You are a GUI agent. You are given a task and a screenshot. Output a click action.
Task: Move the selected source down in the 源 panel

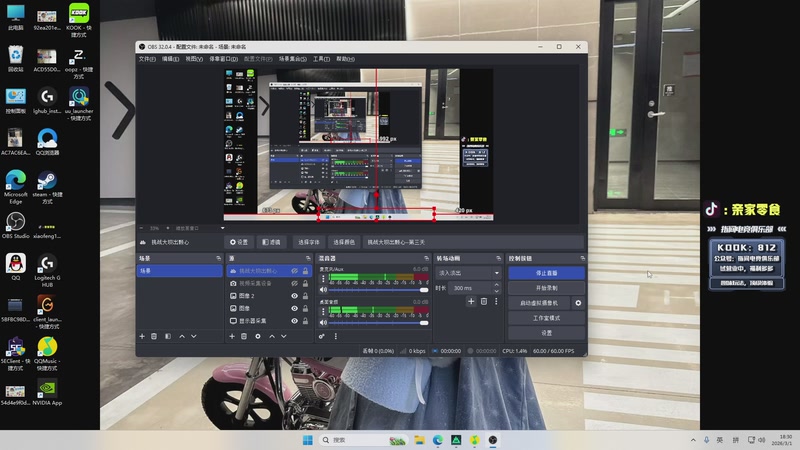[284, 336]
